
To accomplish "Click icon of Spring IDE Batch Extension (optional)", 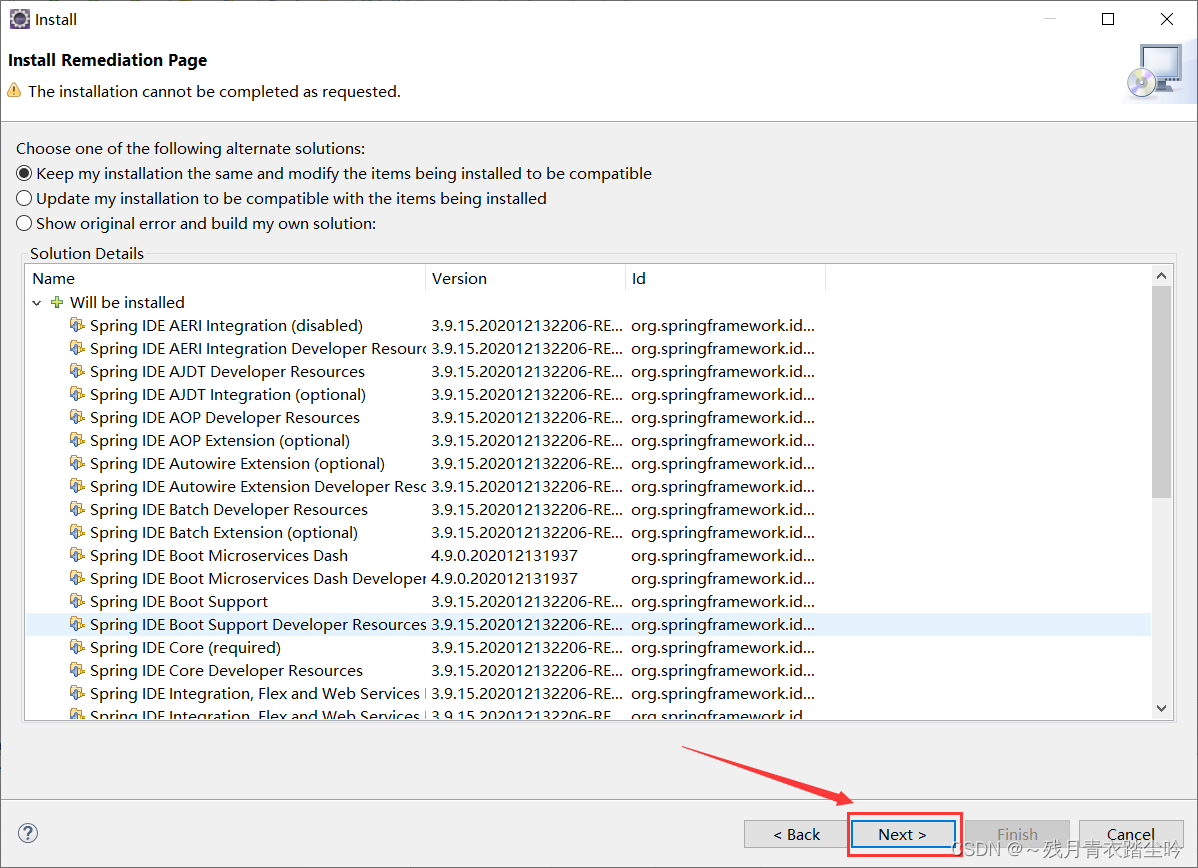I will (x=77, y=532).
